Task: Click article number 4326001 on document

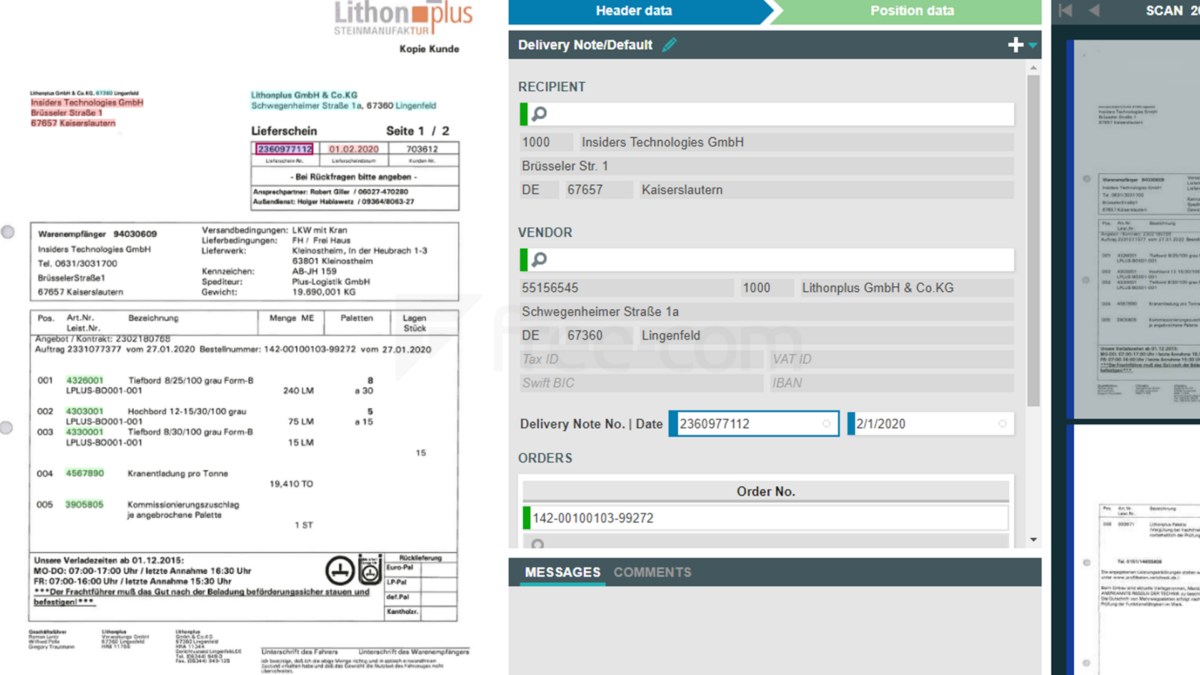Action: coord(85,381)
